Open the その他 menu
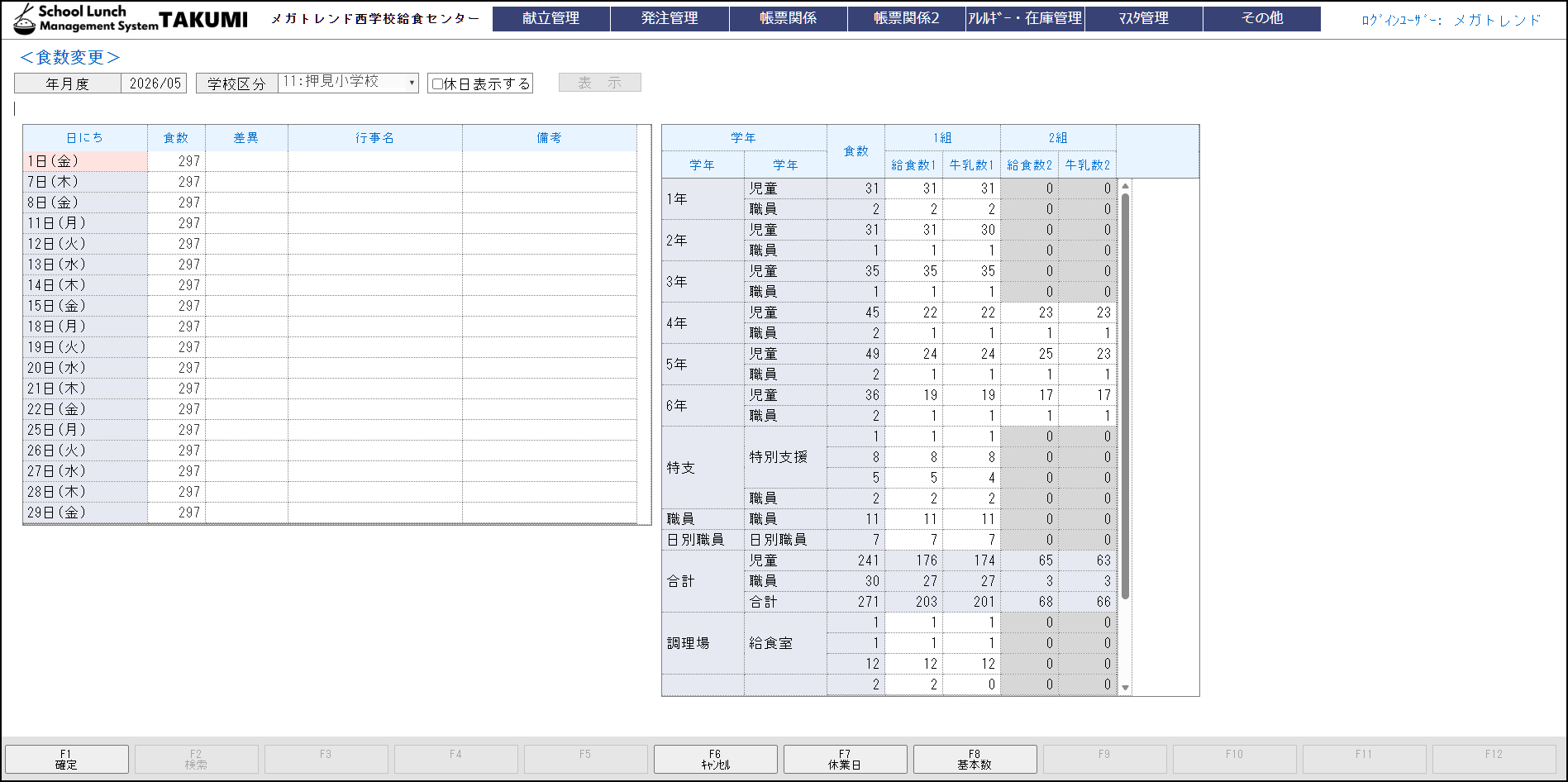The image size is (1568, 782). [x=1261, y=18]
